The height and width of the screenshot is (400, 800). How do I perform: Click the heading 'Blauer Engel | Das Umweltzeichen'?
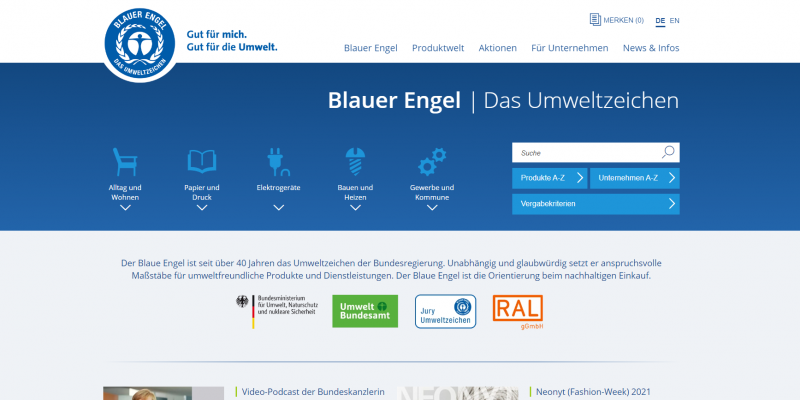pos(503,101)
